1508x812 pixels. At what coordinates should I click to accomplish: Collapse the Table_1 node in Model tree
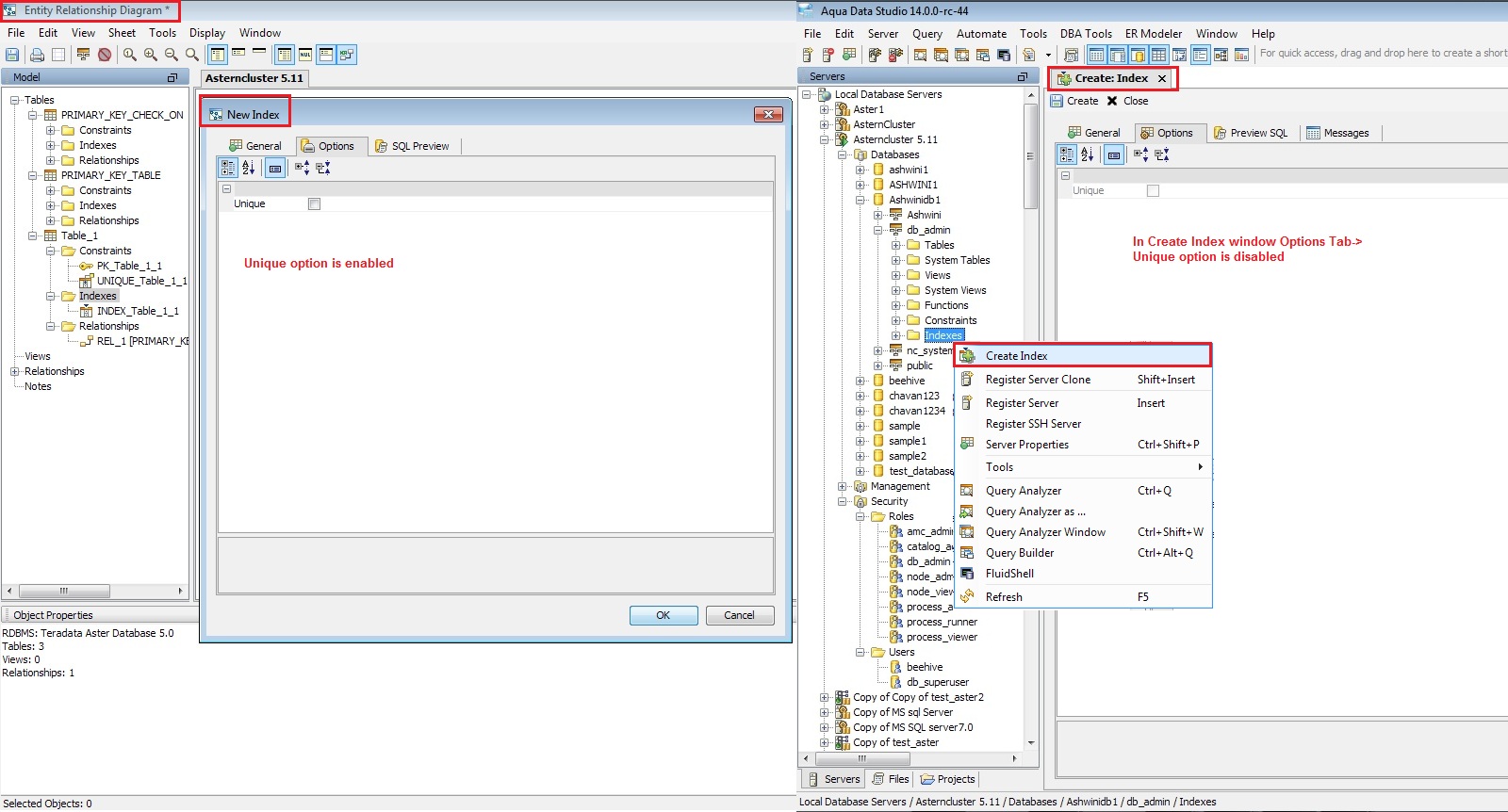point(33,235)
